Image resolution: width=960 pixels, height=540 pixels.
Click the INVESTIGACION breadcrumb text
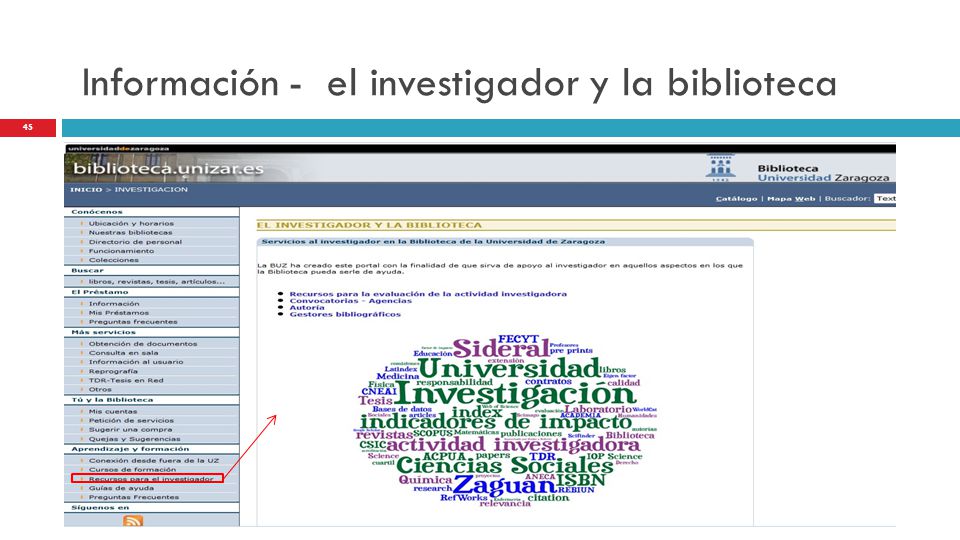(x=151, y=190)
